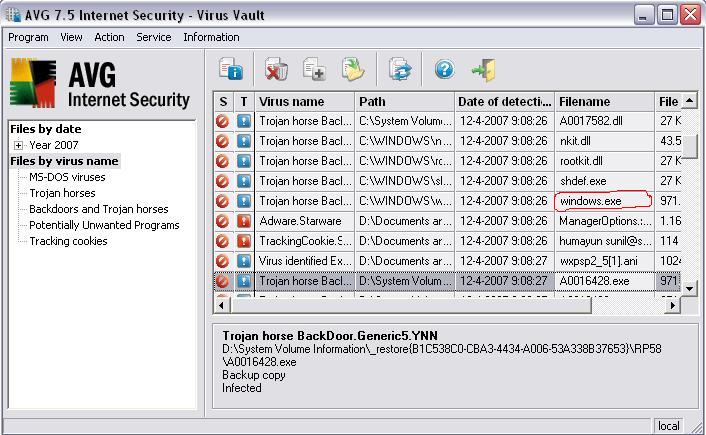Select the windows.exe filename cell
This screenshot has width=706, height=435.
tap(604, 201)
